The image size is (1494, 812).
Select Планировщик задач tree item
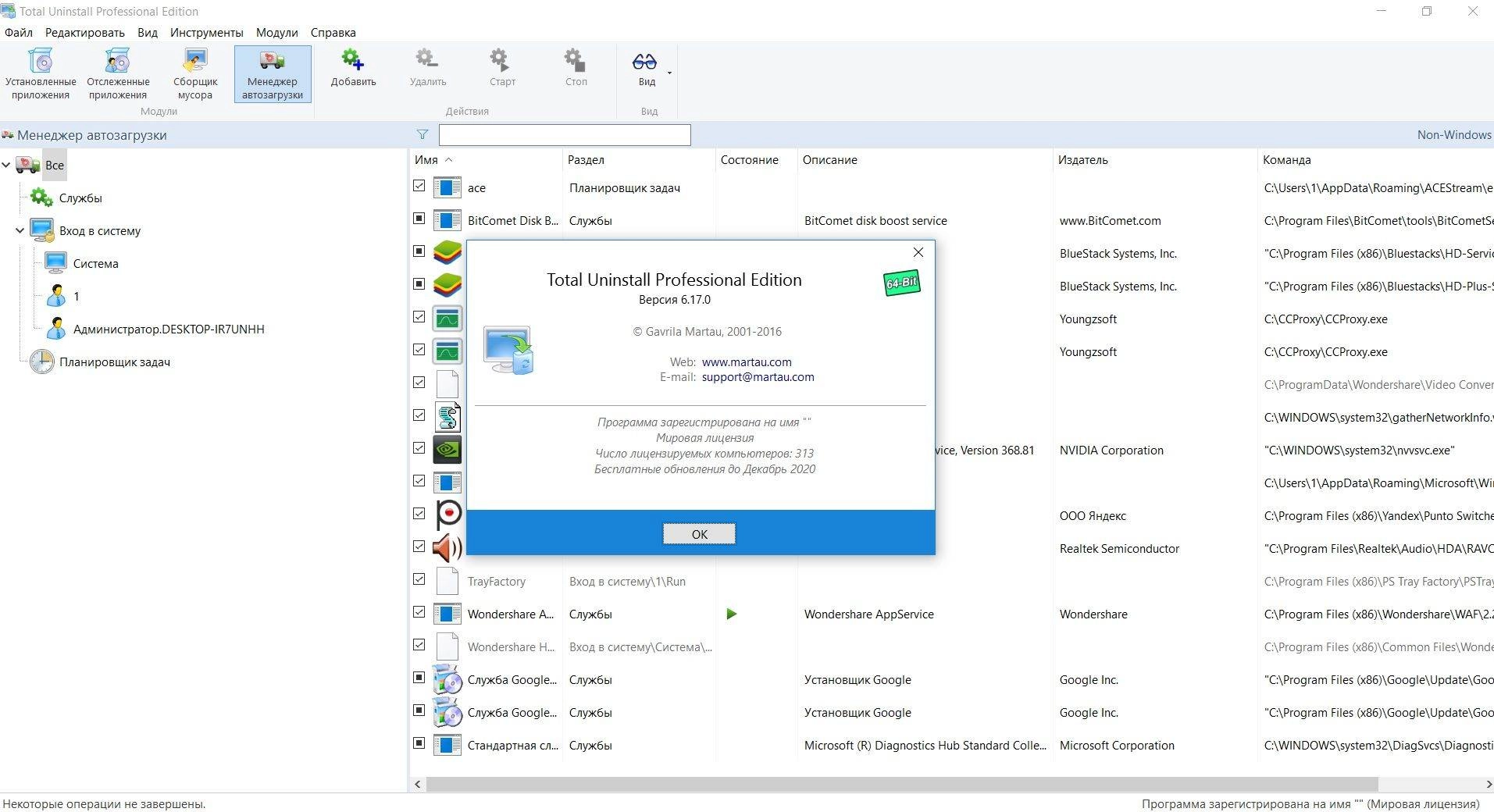pyautogui.click(x=115, y=361)
